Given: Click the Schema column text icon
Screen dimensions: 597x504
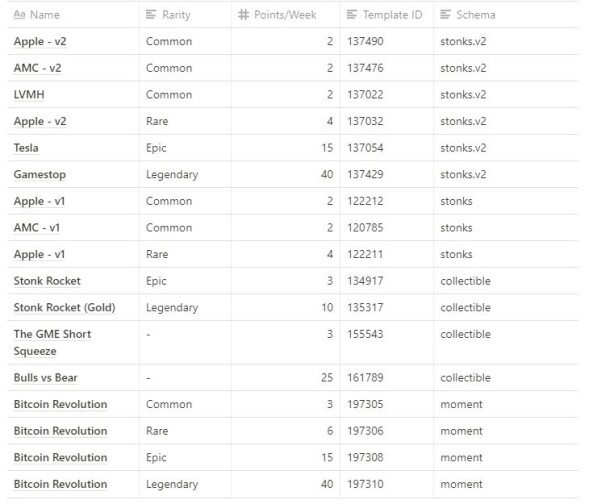Looking at the screenshot, I should pyautogui.click(x=445, y=15).
